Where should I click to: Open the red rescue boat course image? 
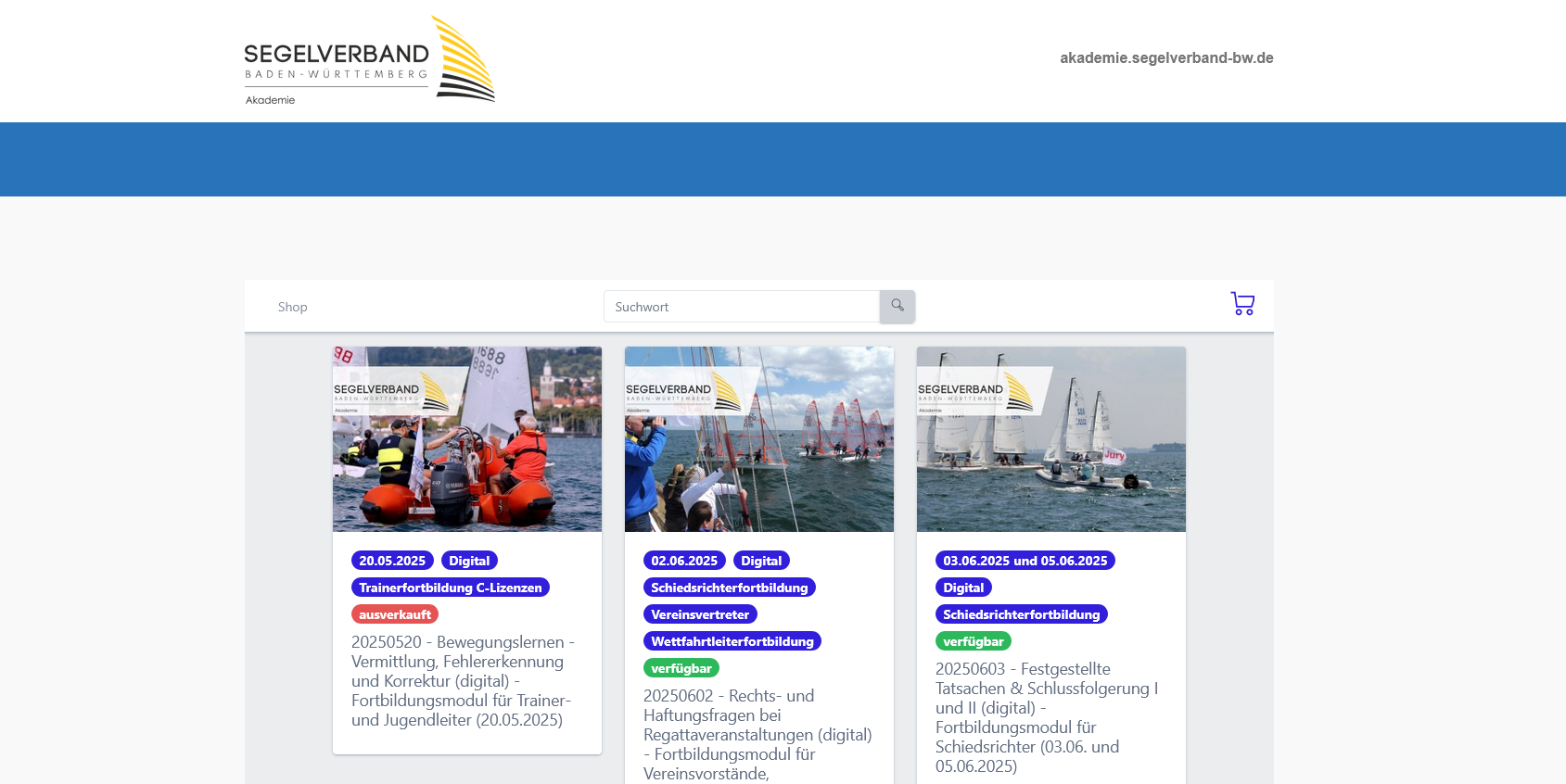point(467,439)
